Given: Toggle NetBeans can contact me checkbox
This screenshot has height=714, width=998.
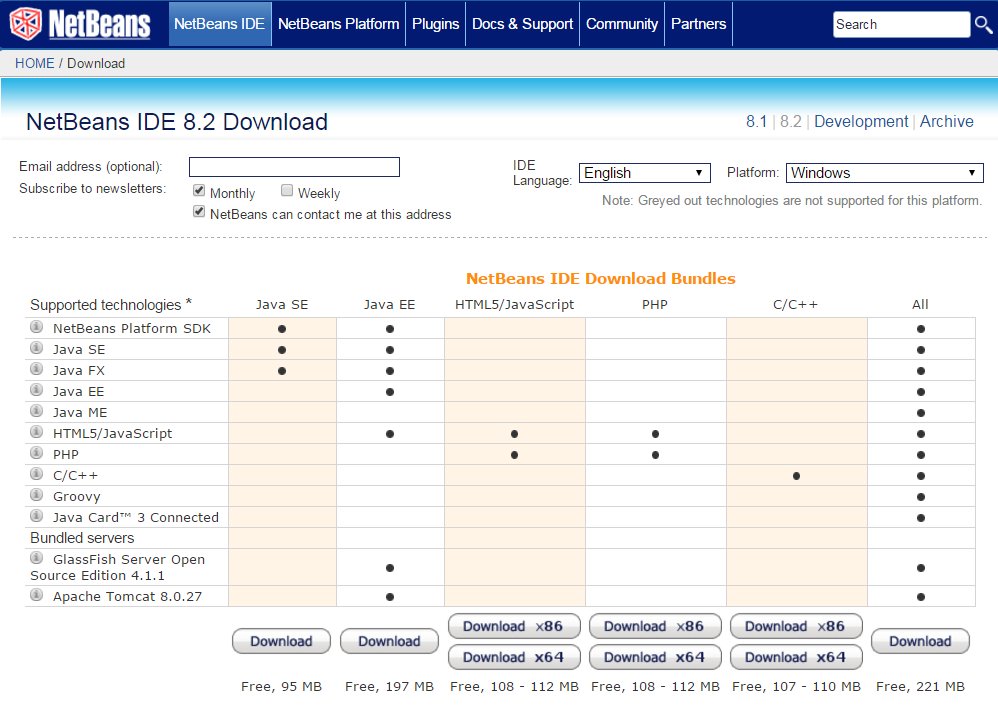Looking at the screenshot, I should click(x=199, y=211).
